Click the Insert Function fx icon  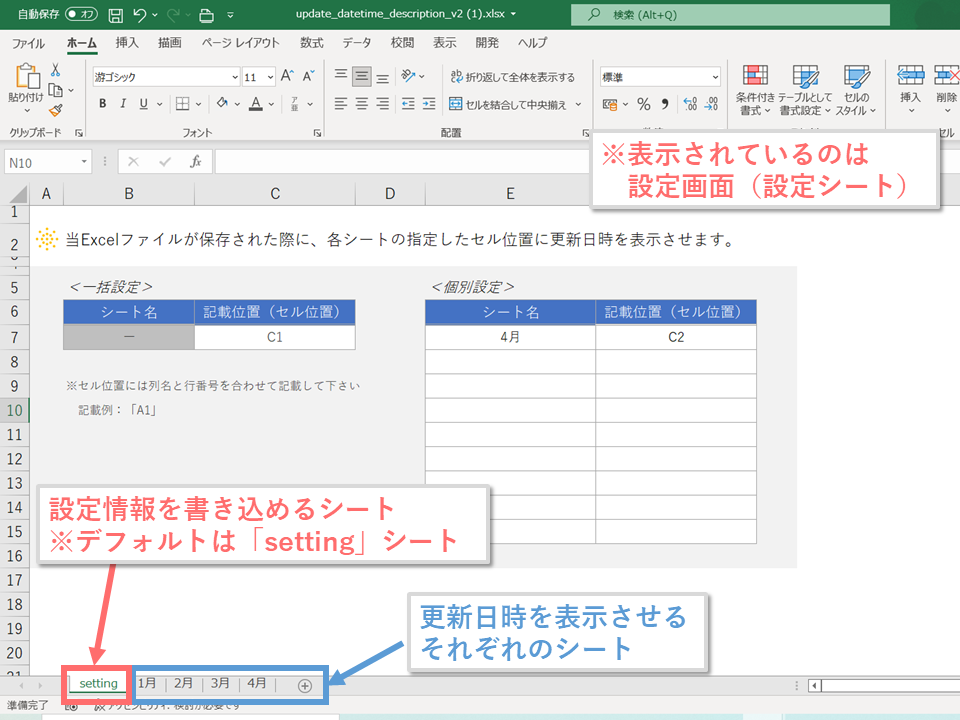pos(196,161)
